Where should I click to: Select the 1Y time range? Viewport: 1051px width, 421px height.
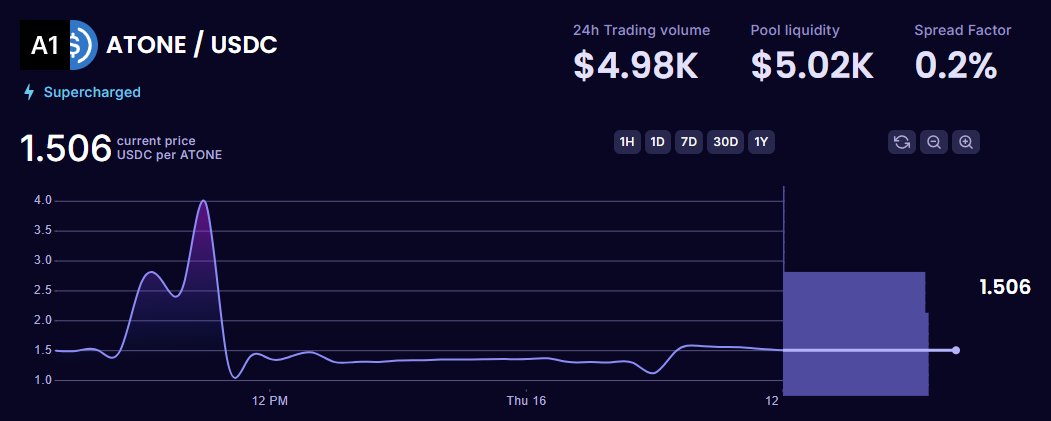point(761,142)
